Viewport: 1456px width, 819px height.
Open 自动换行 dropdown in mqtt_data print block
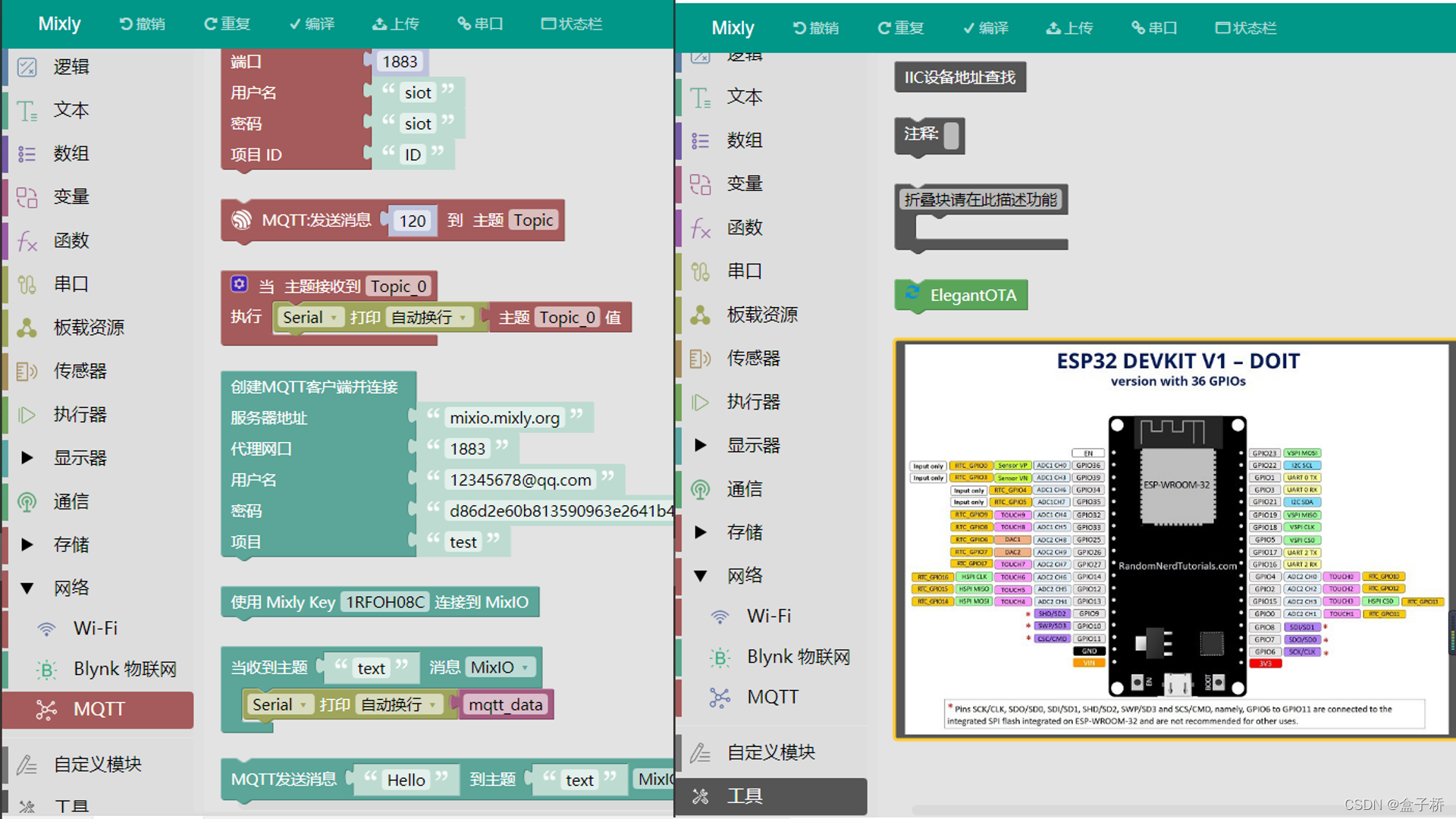coord(399,704)
